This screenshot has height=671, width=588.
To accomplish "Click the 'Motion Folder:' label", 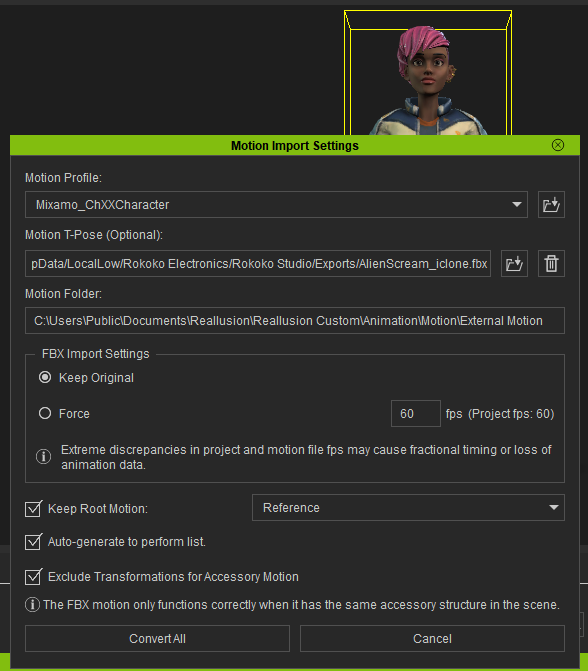I will click(63, 294).
